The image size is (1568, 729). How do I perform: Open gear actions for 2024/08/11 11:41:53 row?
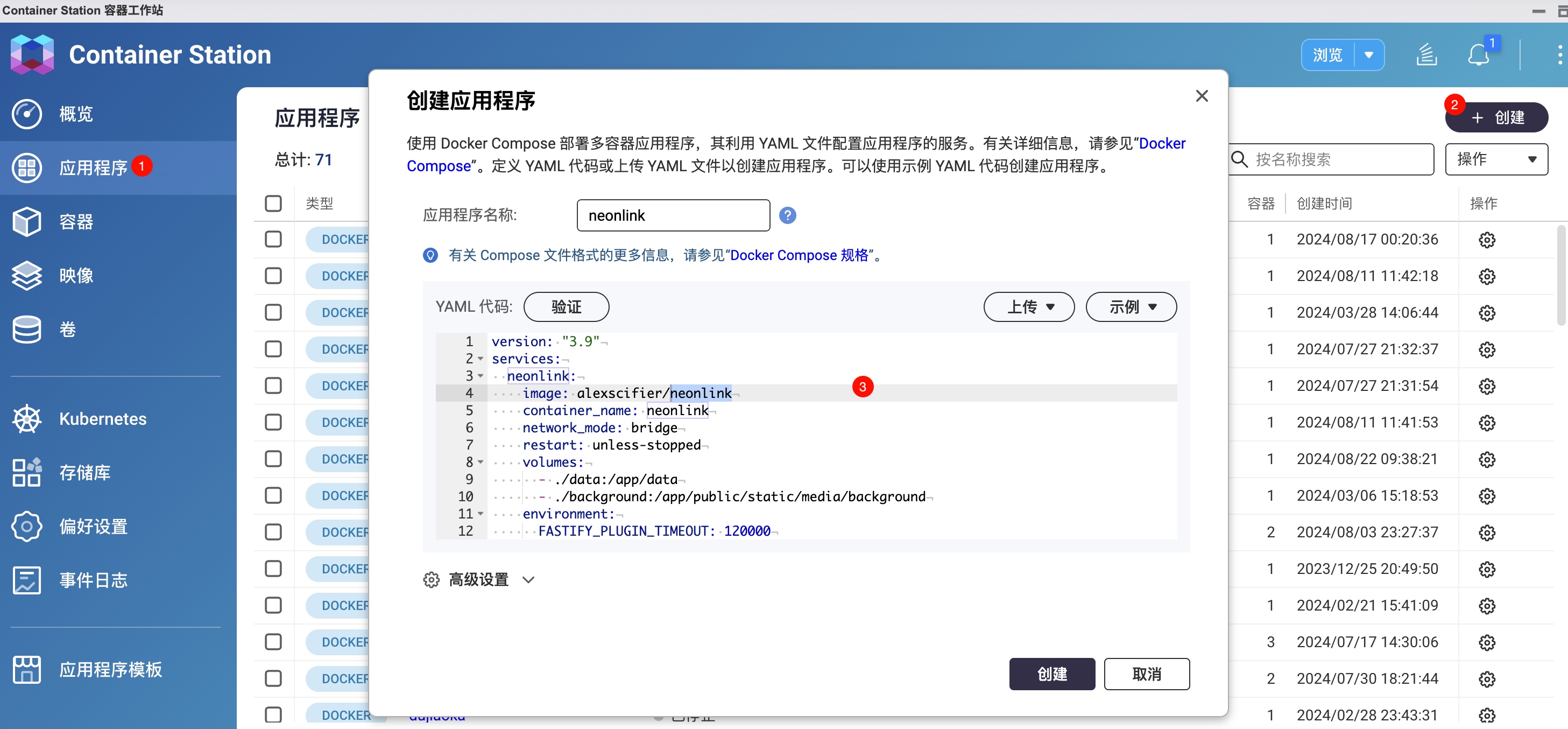(1487, 423)
